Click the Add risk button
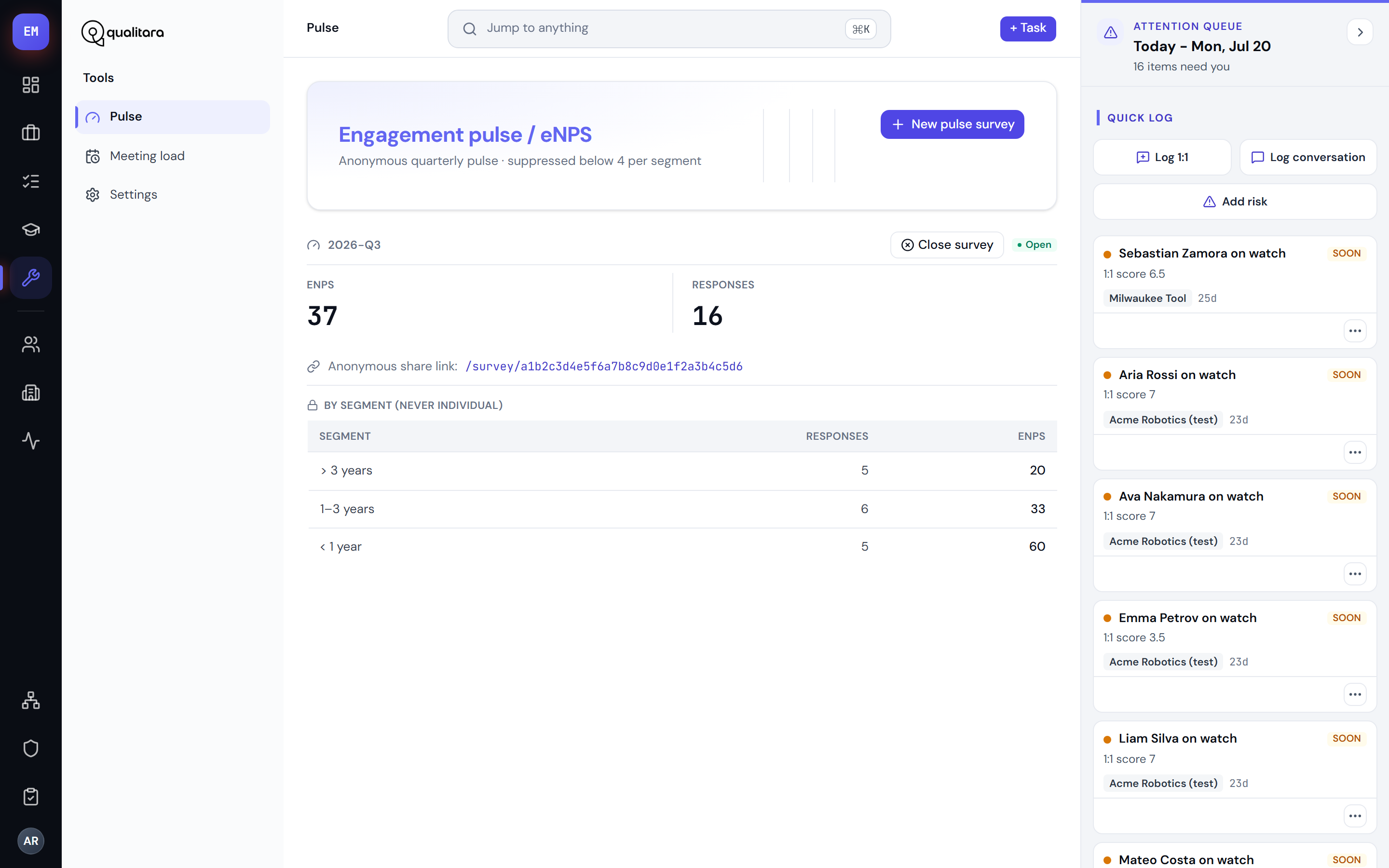 pyautogui.click(x=1235, y=202)
